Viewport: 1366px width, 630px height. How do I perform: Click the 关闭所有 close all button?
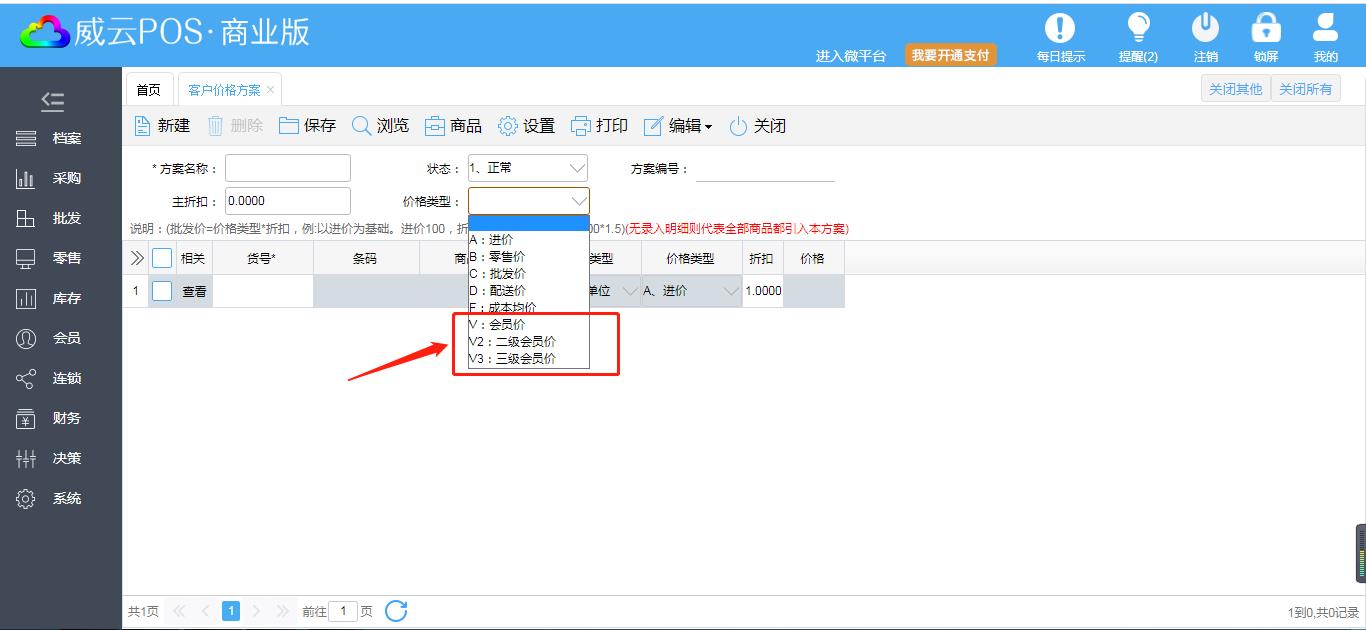(1305, 89)
